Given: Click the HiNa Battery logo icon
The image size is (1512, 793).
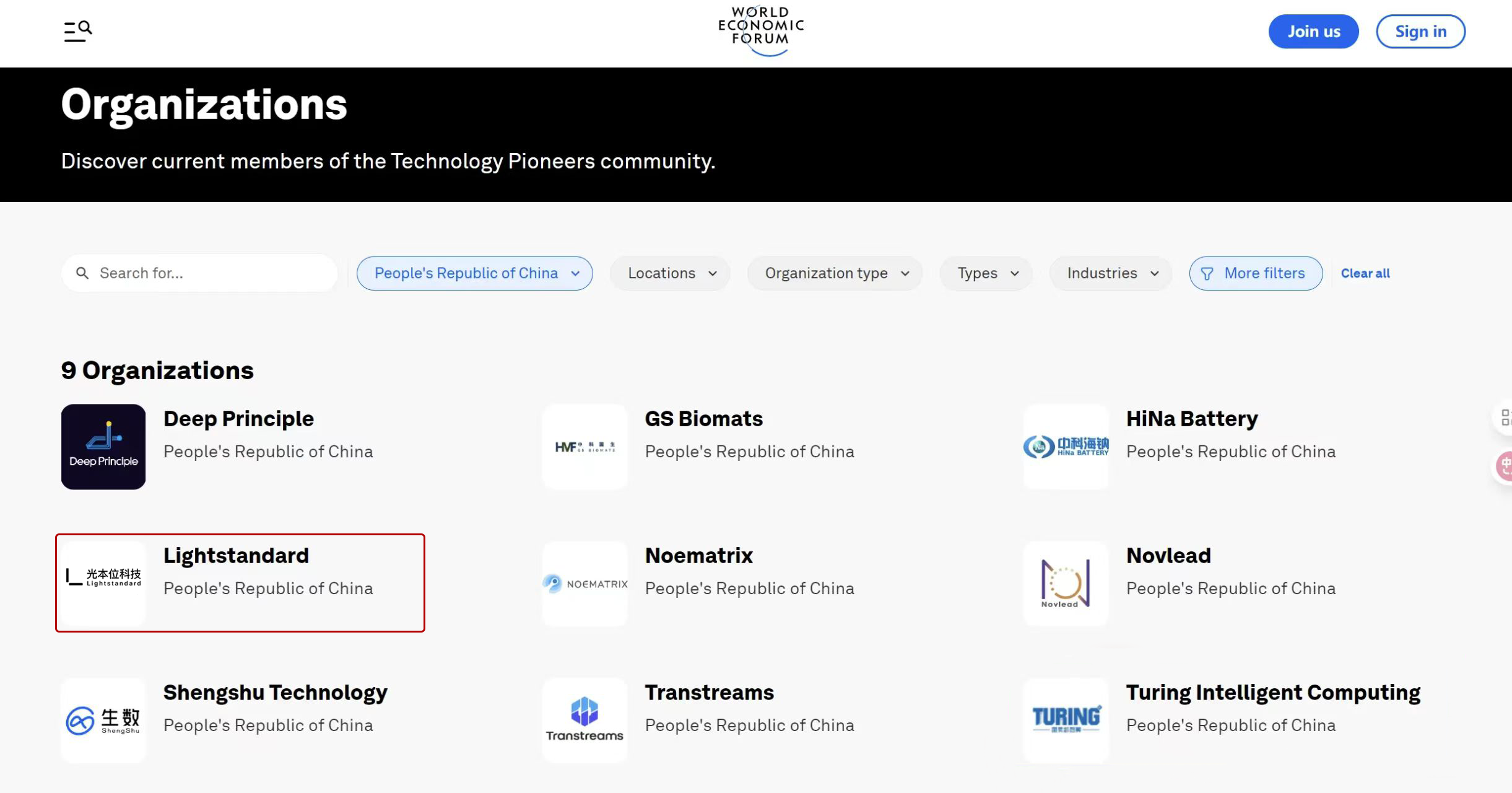Looking at the screenshot, I should [x=1066, y=447].
